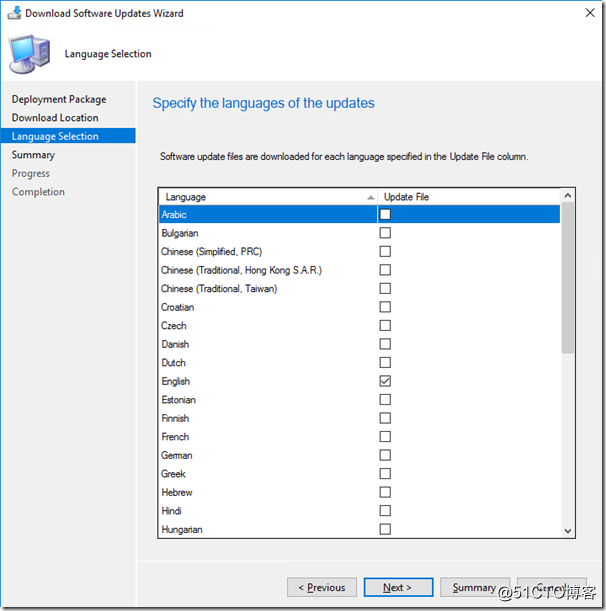Image resolution: width=606 pixels, height=611 pixels.
Task: Click the Language column sort arrow
Action: (x=371, y=198)
